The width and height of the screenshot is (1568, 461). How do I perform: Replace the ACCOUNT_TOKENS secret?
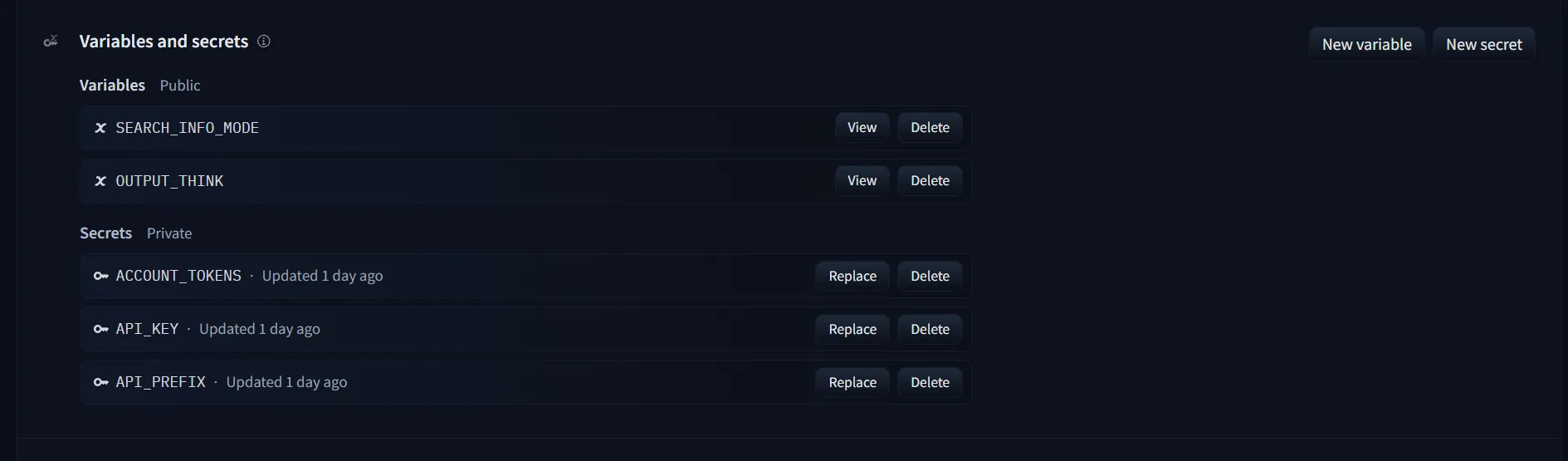coord(852,276)
